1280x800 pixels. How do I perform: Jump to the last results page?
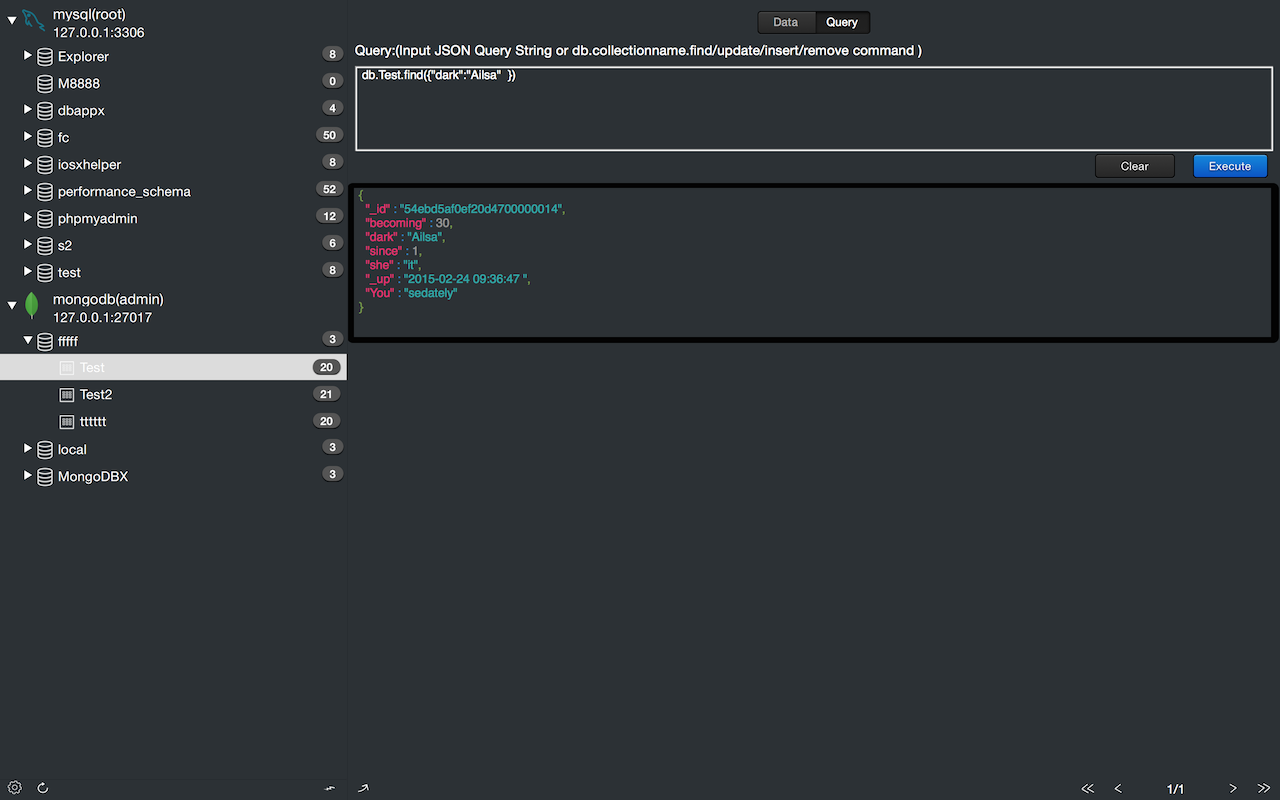[1263, 788]
